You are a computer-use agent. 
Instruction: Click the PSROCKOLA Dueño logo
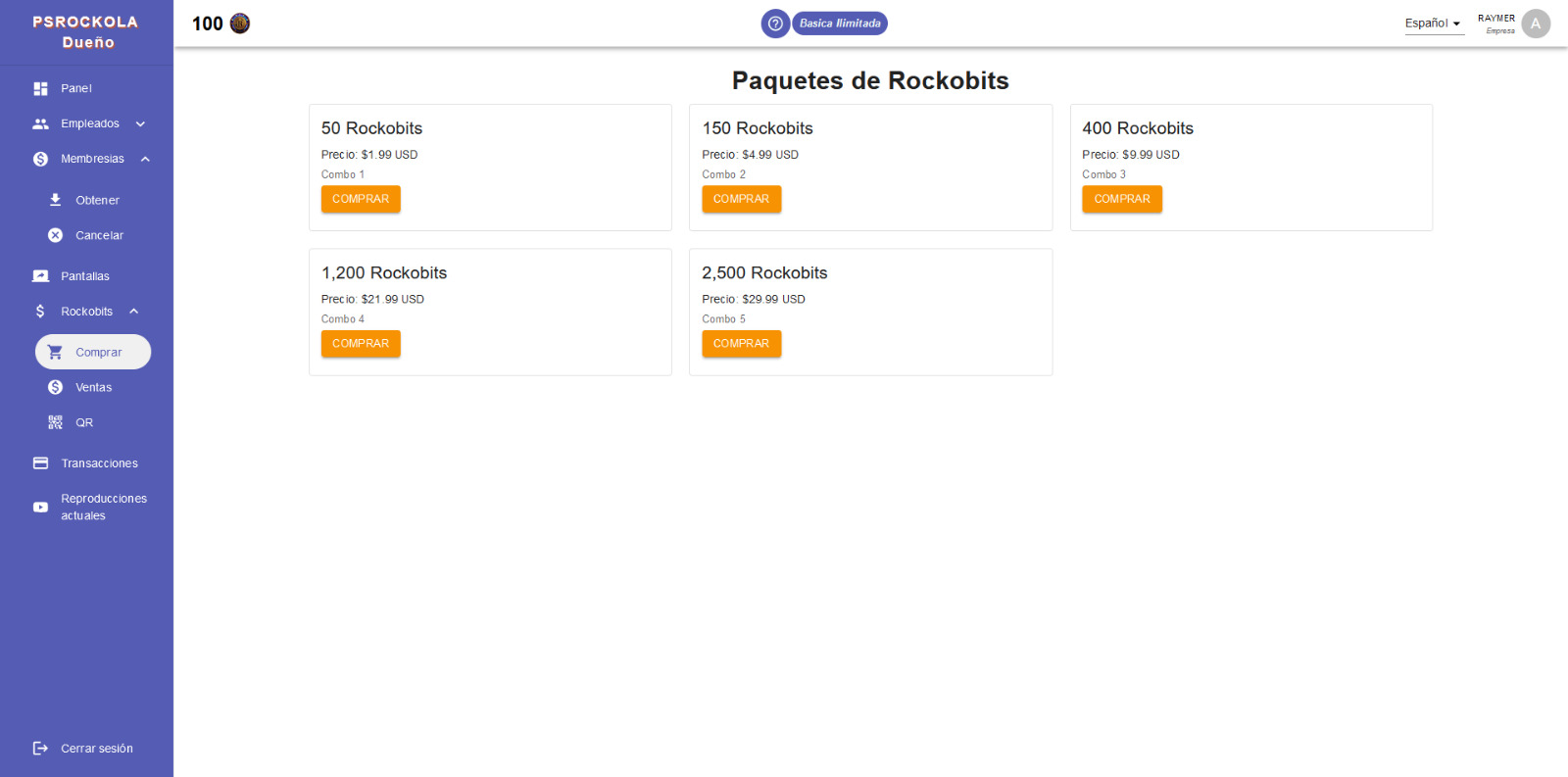click(86, 31)
